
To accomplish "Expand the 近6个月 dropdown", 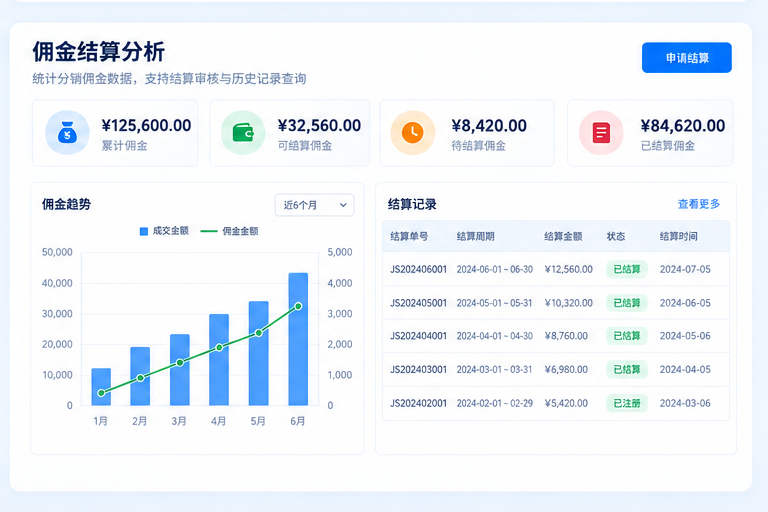I will click(314, 205).
